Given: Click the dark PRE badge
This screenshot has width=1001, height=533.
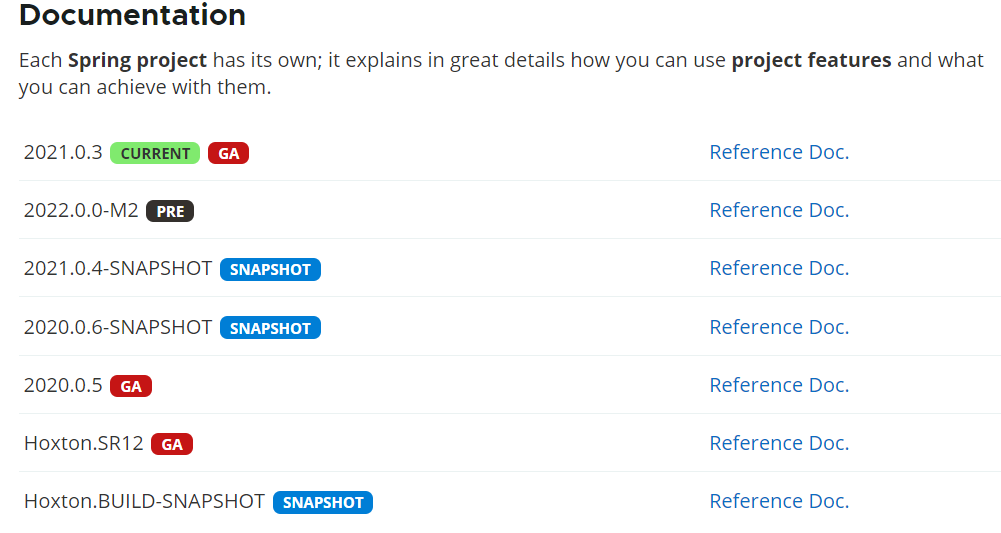Looking at the screenshot, I should [x=170, y=211].
